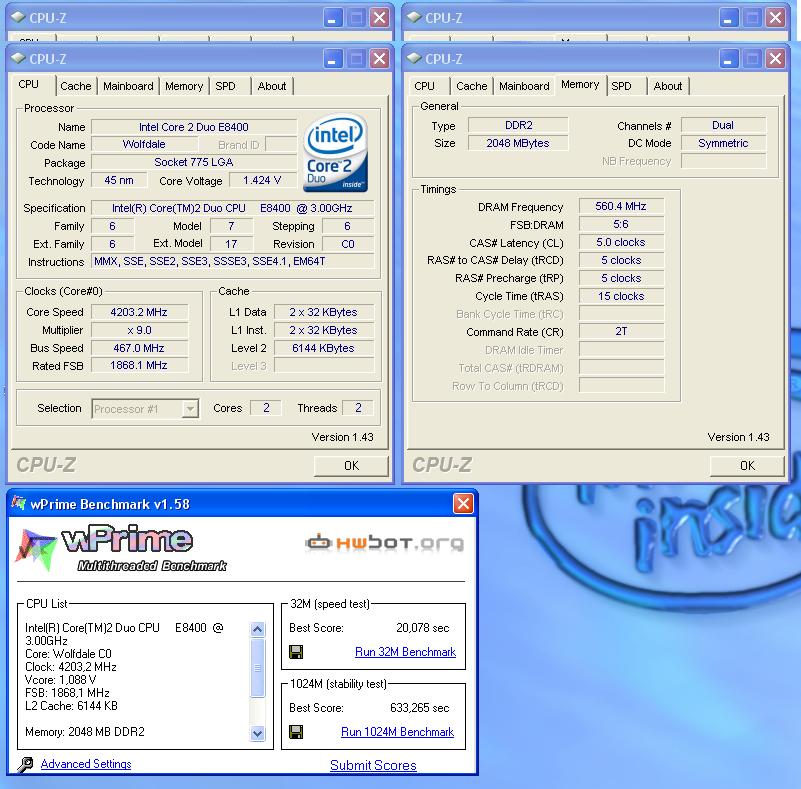Minimize the left front CPU-Z window
801x789 pixels.
coord(332,59)
